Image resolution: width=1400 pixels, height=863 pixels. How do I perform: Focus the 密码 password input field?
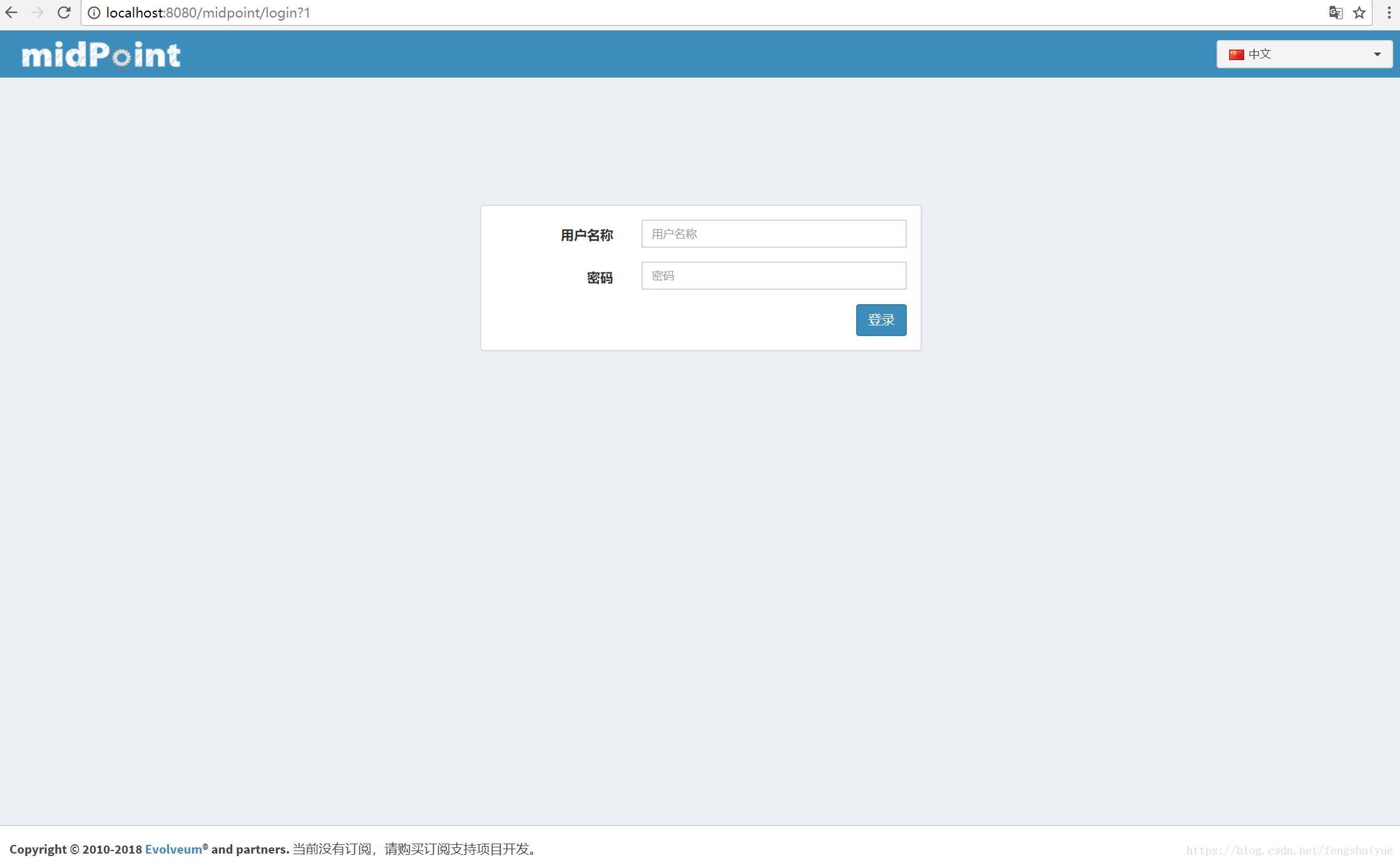774,275
